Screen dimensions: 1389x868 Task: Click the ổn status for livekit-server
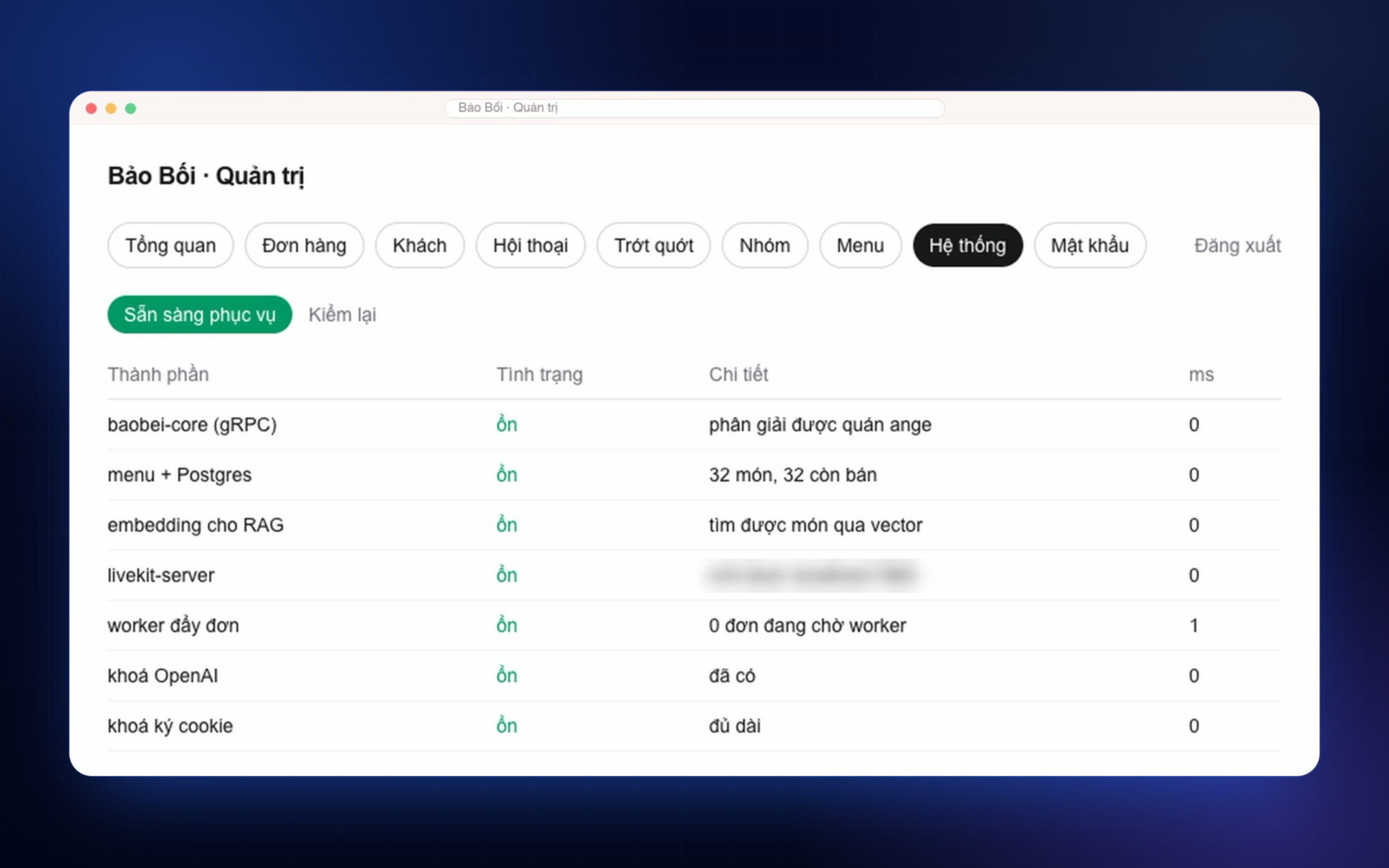click(x=507, y=575)
